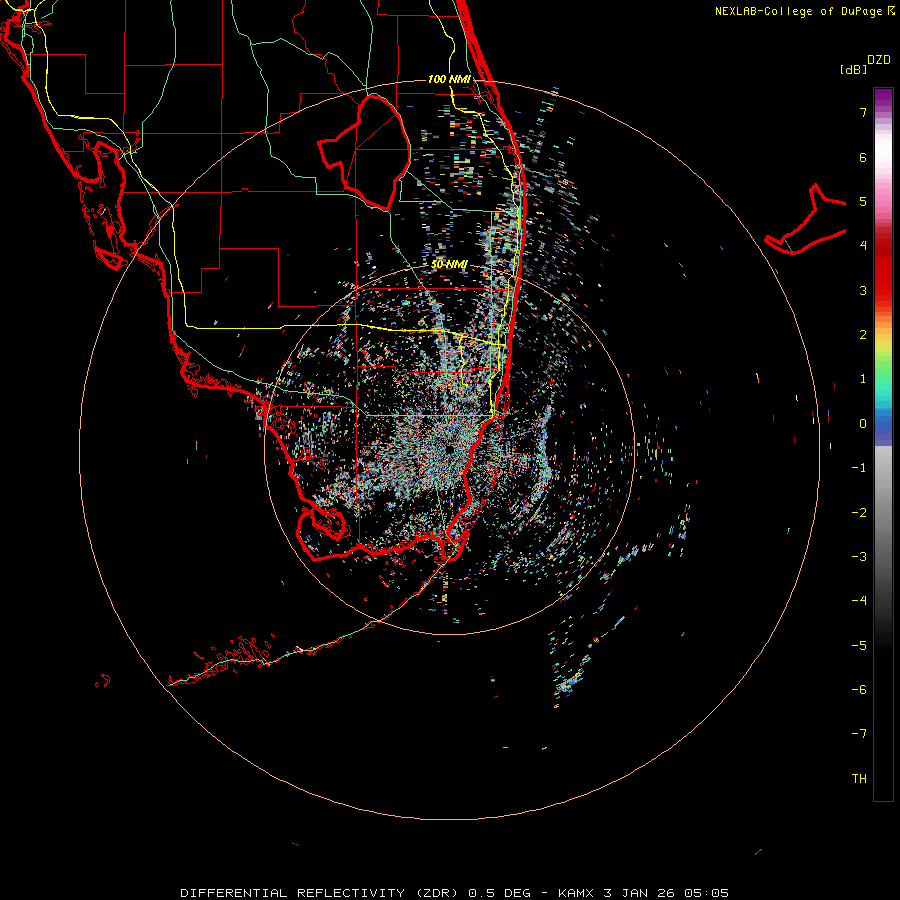Screen dimensions: 900x900
Task: Click the scale label -1
Action: (859, 468)
